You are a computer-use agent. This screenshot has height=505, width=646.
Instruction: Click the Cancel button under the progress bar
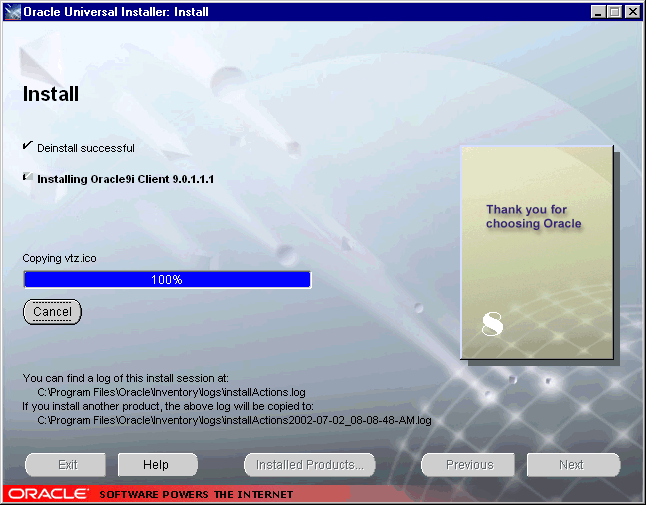coord(52,312)
